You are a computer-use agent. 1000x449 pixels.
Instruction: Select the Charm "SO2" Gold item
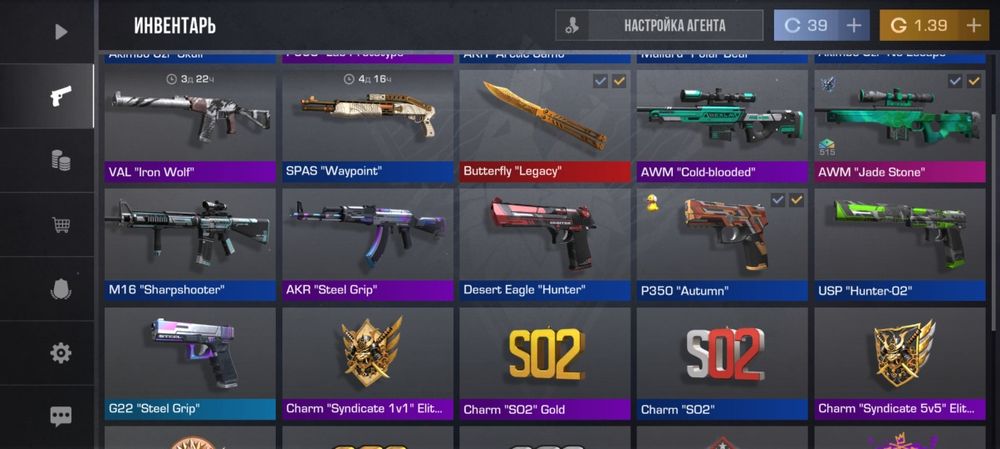pos(545,364)
